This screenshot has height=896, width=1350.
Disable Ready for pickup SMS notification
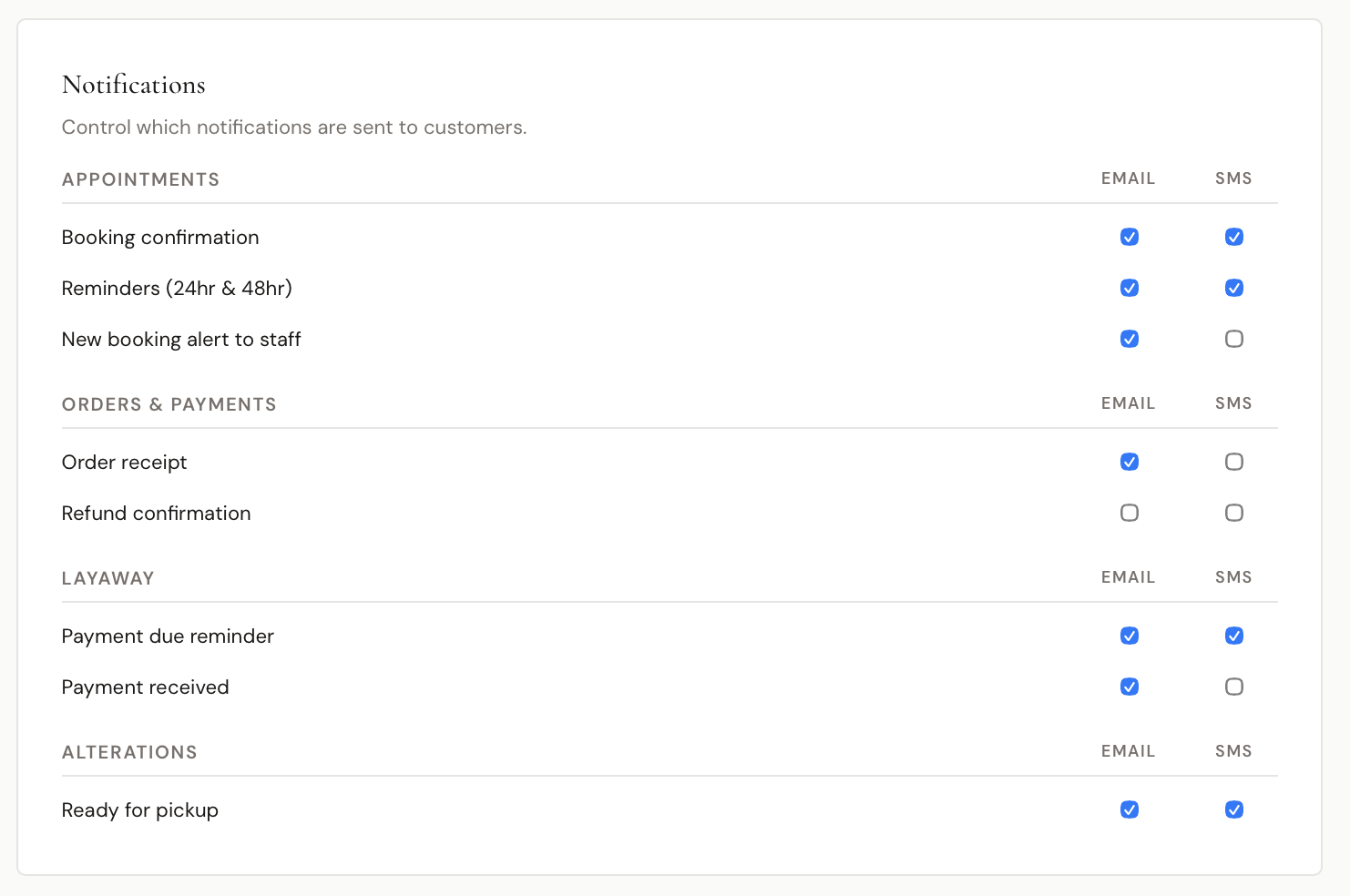click(1234, 809)
